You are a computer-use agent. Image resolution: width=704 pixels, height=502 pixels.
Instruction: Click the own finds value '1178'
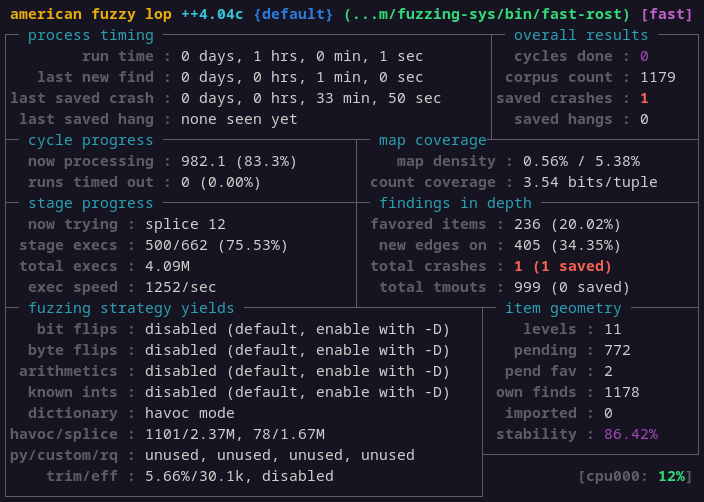pyautogui.click(x=622, y=392)
